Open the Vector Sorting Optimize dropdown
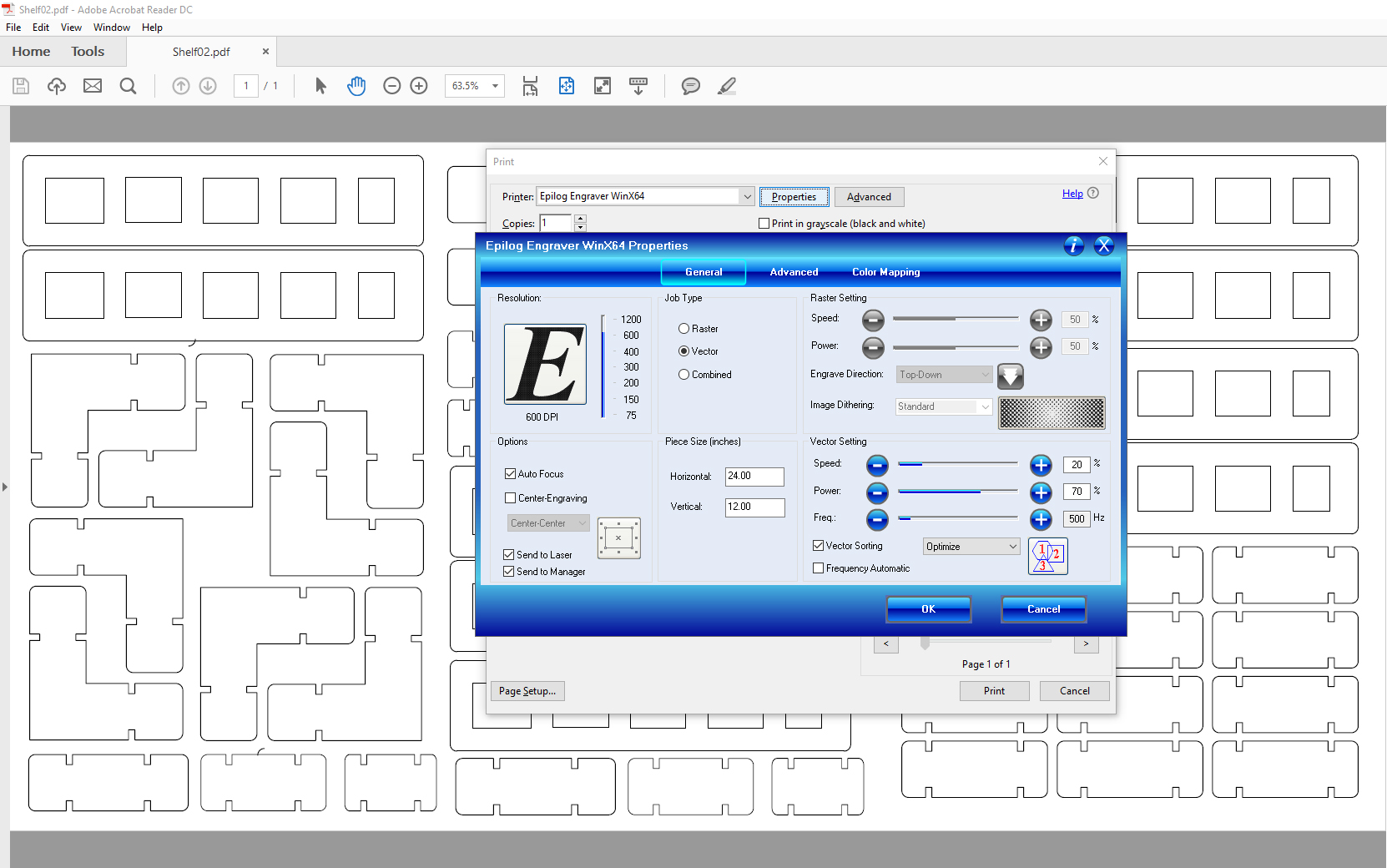This screenshot has height=868, width=1387. (971, 547)
